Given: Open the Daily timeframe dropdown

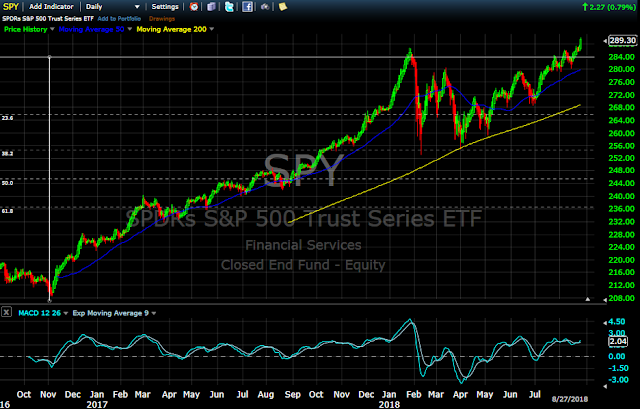Looking at the screenshot, I should pos(113,7).
